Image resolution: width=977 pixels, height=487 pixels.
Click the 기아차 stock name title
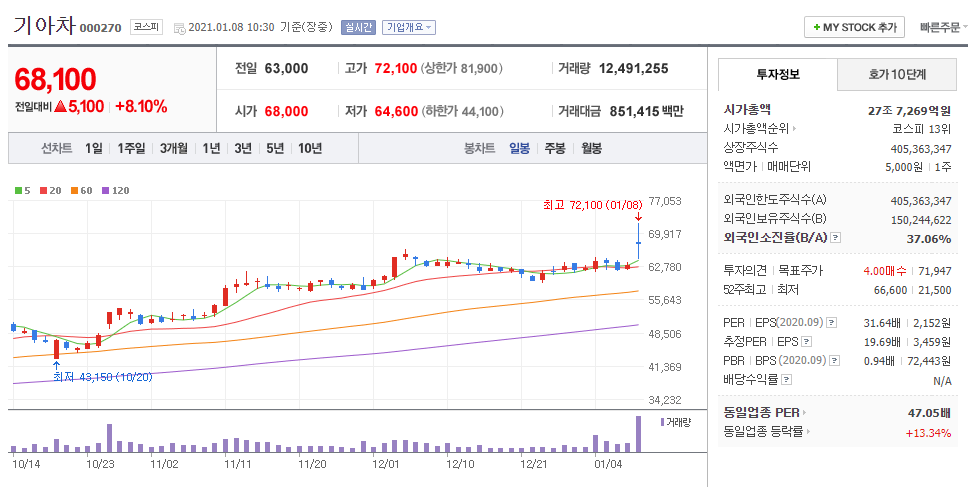click(44, 26)
